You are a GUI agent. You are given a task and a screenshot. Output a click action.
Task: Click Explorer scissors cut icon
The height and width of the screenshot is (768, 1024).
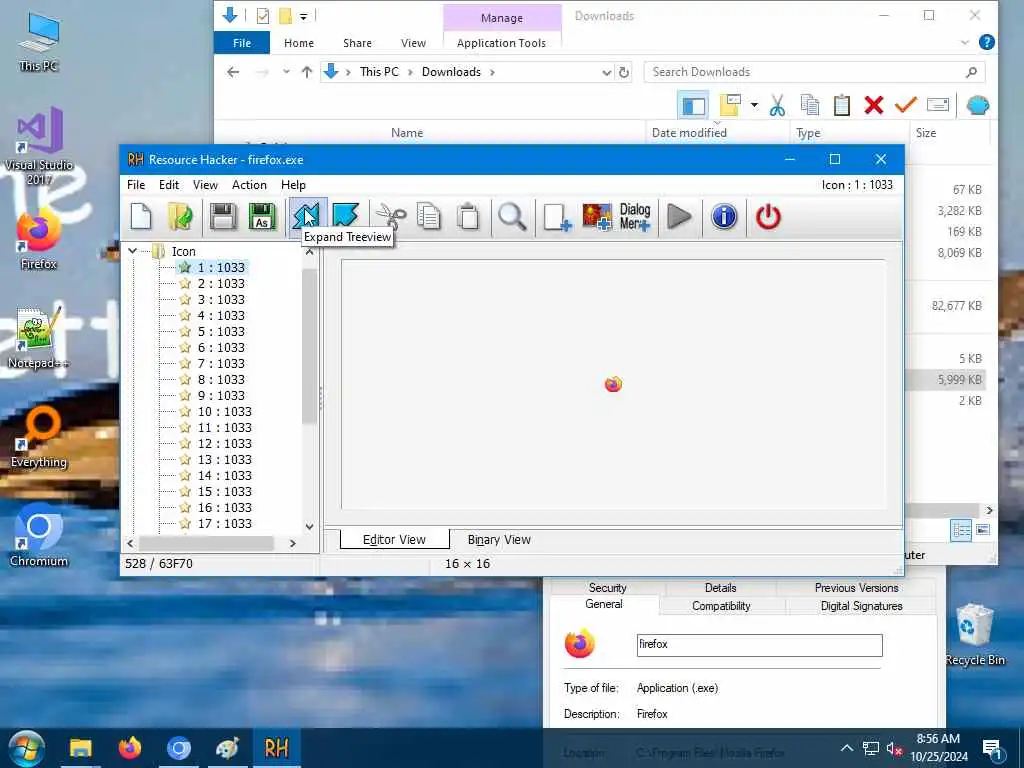pyautogui.click(x=777, y=105)
